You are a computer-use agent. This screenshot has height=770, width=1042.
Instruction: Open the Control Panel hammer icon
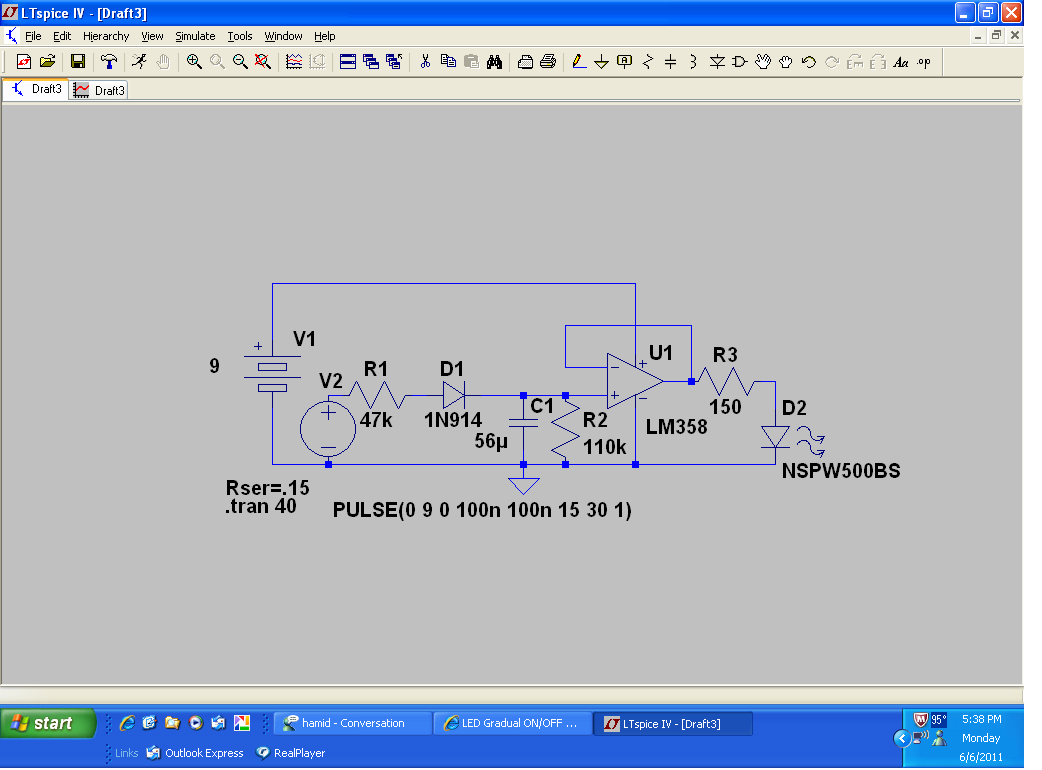(x=109, y=62)
